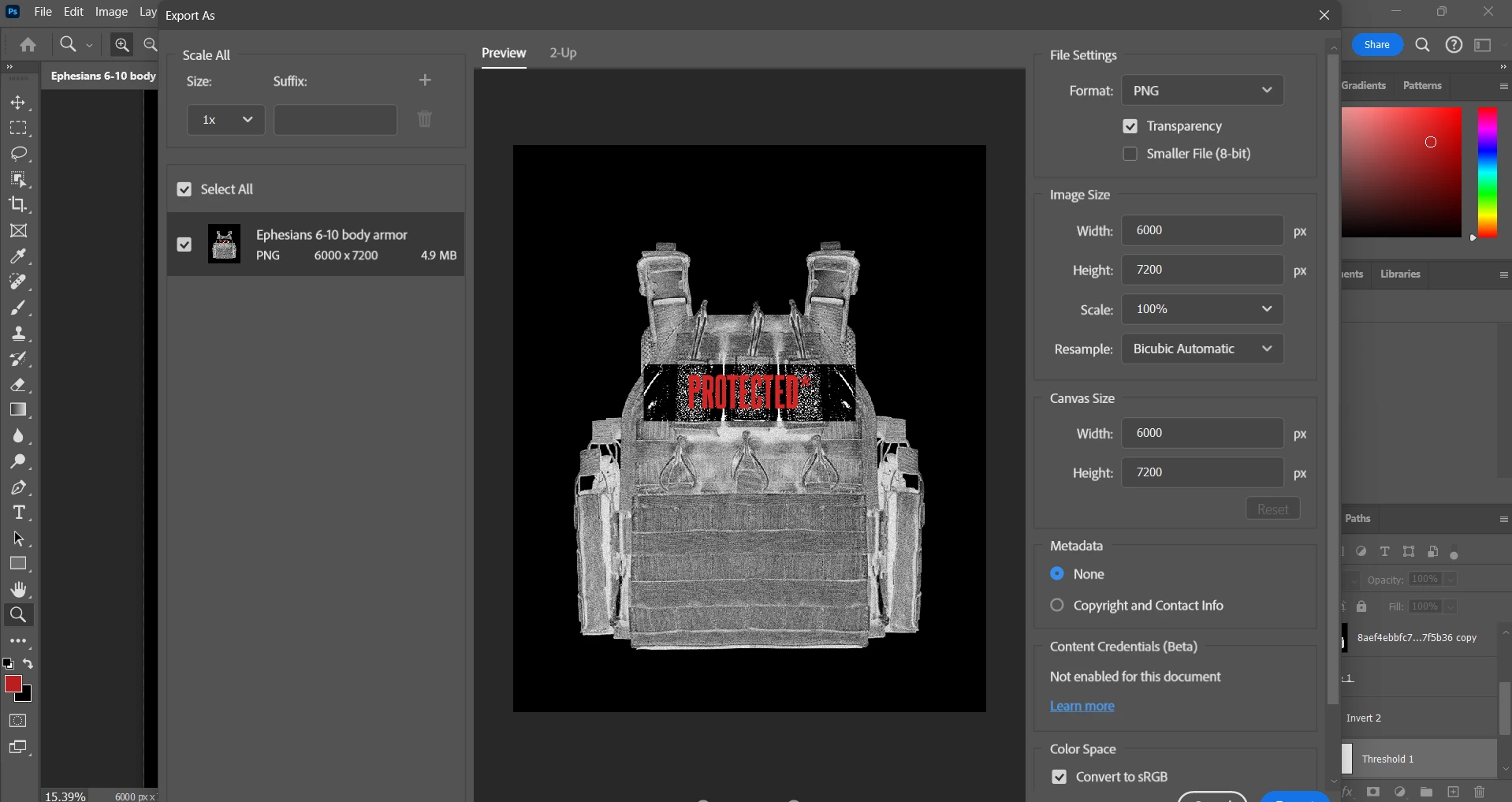Click the blue Share button

click(x=1377, y=45)
